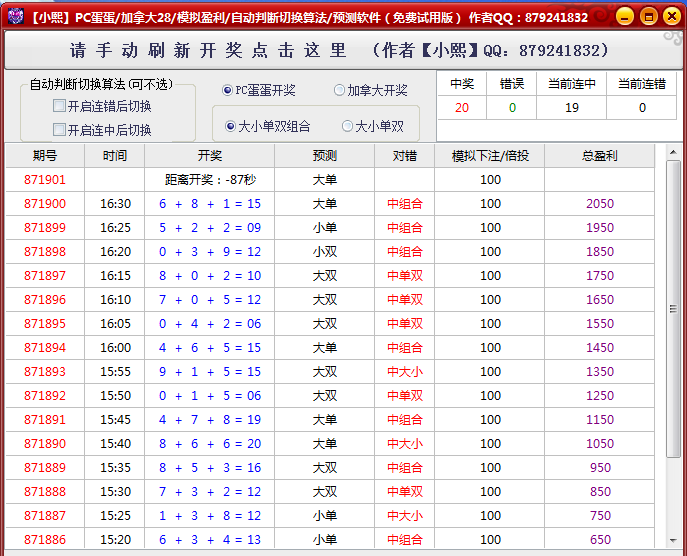This screenshot has height=556, width=687.
Task: Click the scrollbar down arrow in table
Action: click(x=674, y=541)
